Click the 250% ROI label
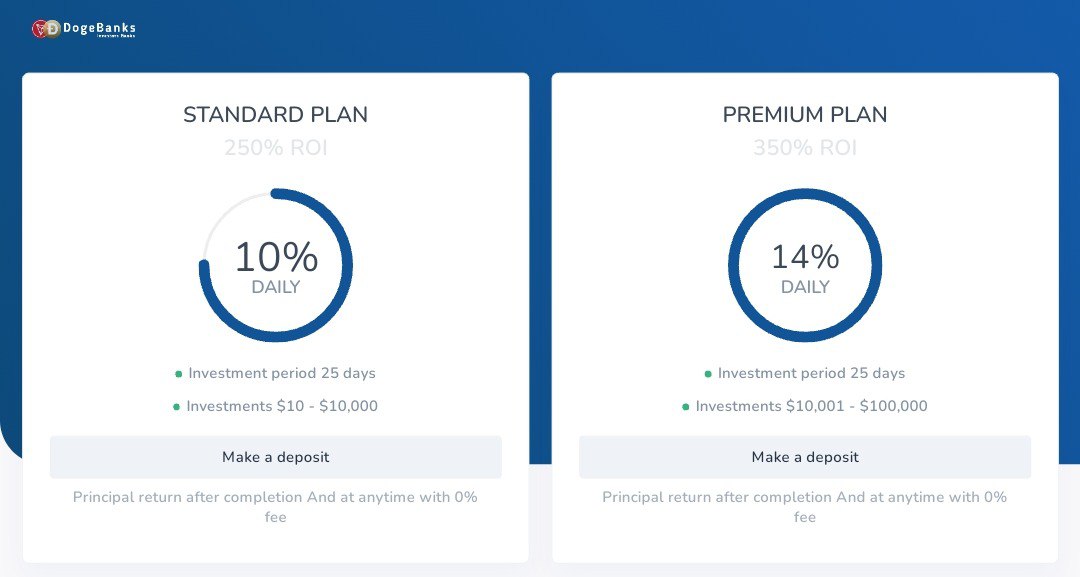 (x=275, y=148)
